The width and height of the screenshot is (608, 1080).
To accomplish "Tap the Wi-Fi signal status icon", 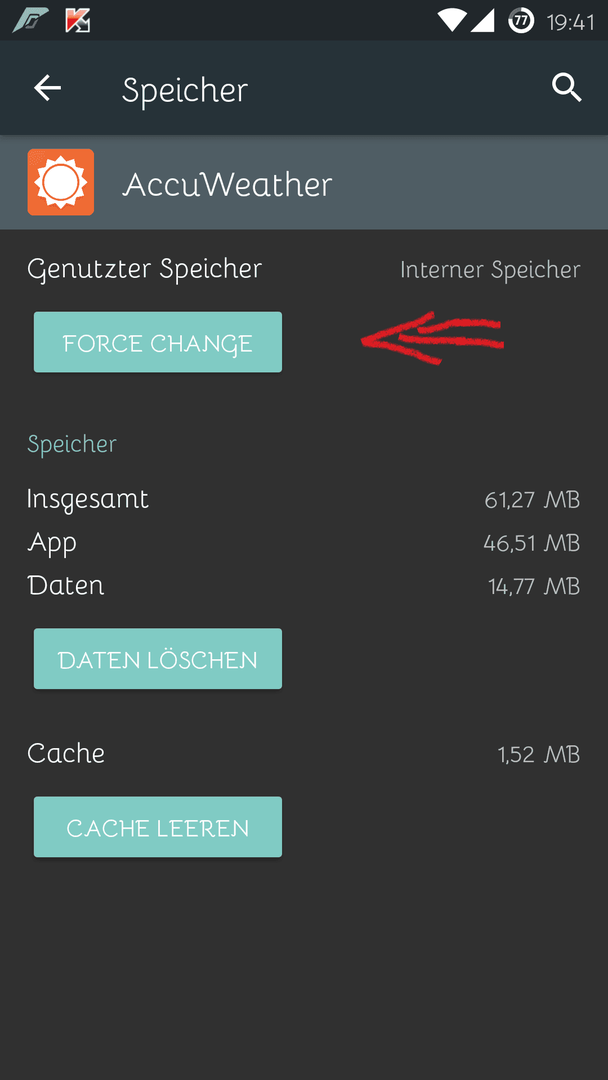I will [452, 21].
